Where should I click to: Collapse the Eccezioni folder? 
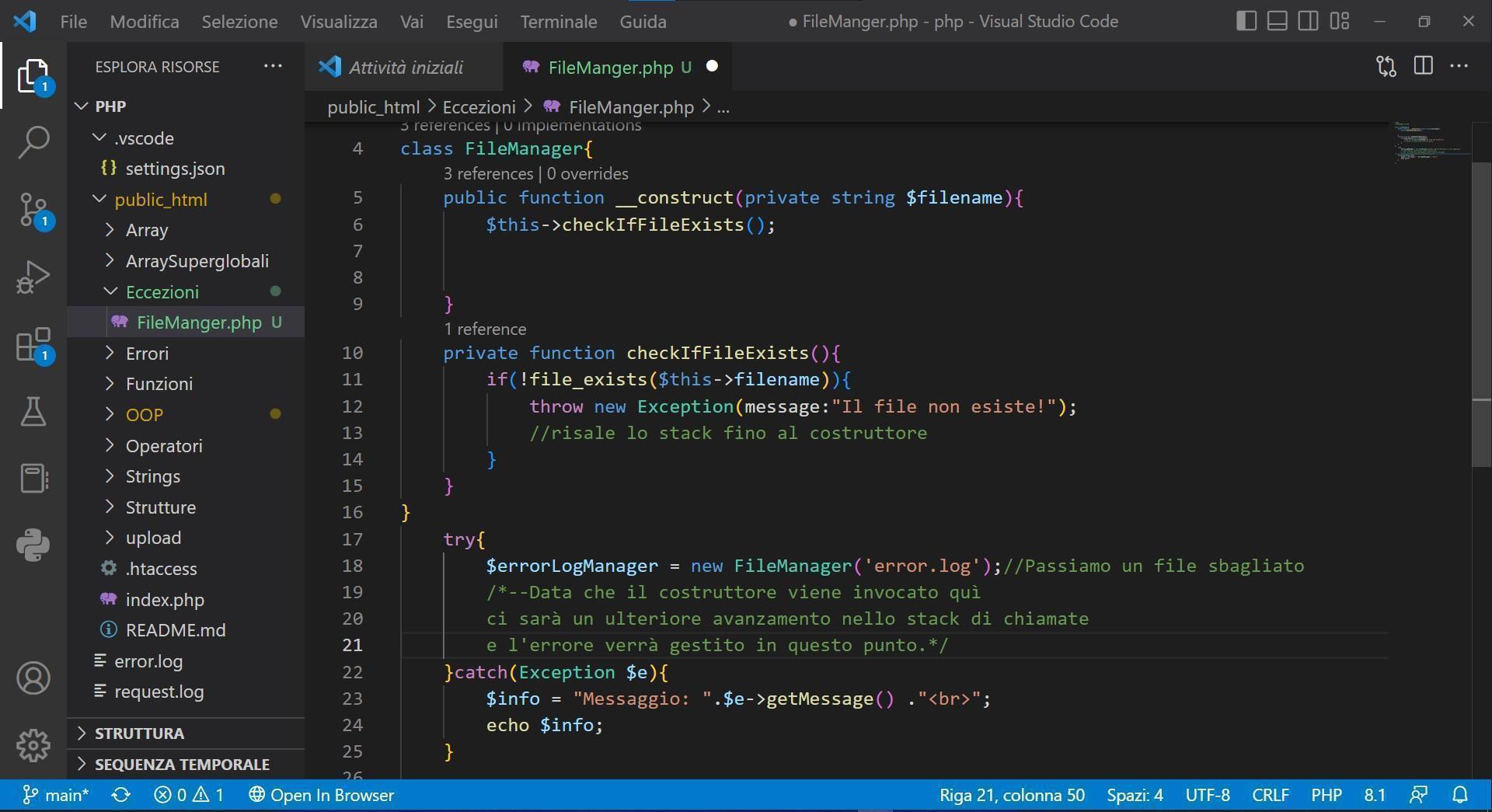186,291
